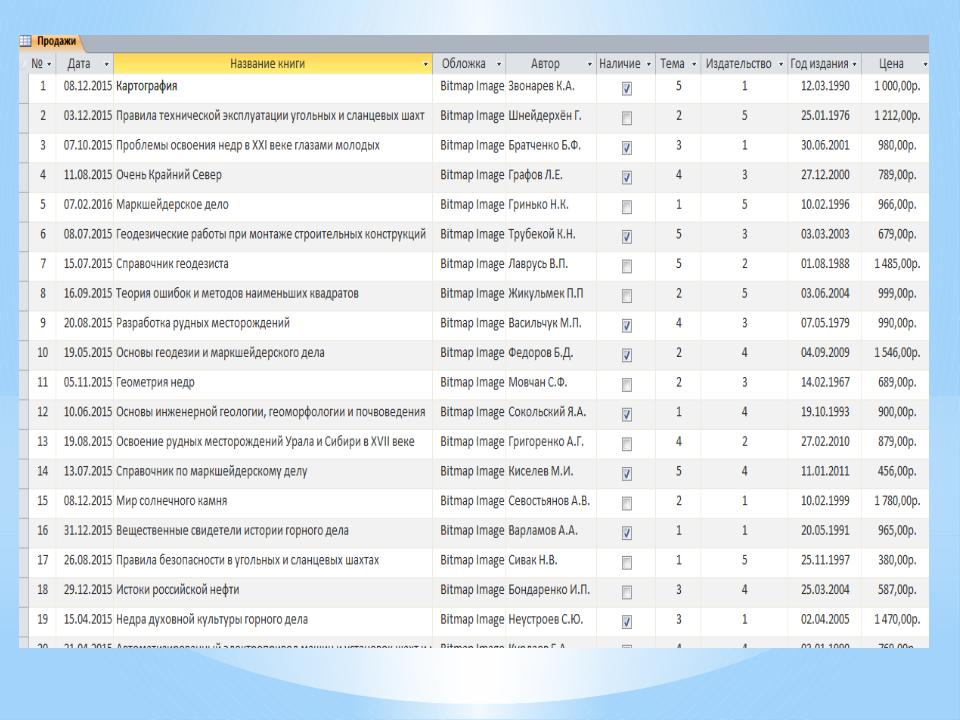Check Наличие for Жикульмек П.П row
The image size is (960, 720).
[x=626, y=296]
